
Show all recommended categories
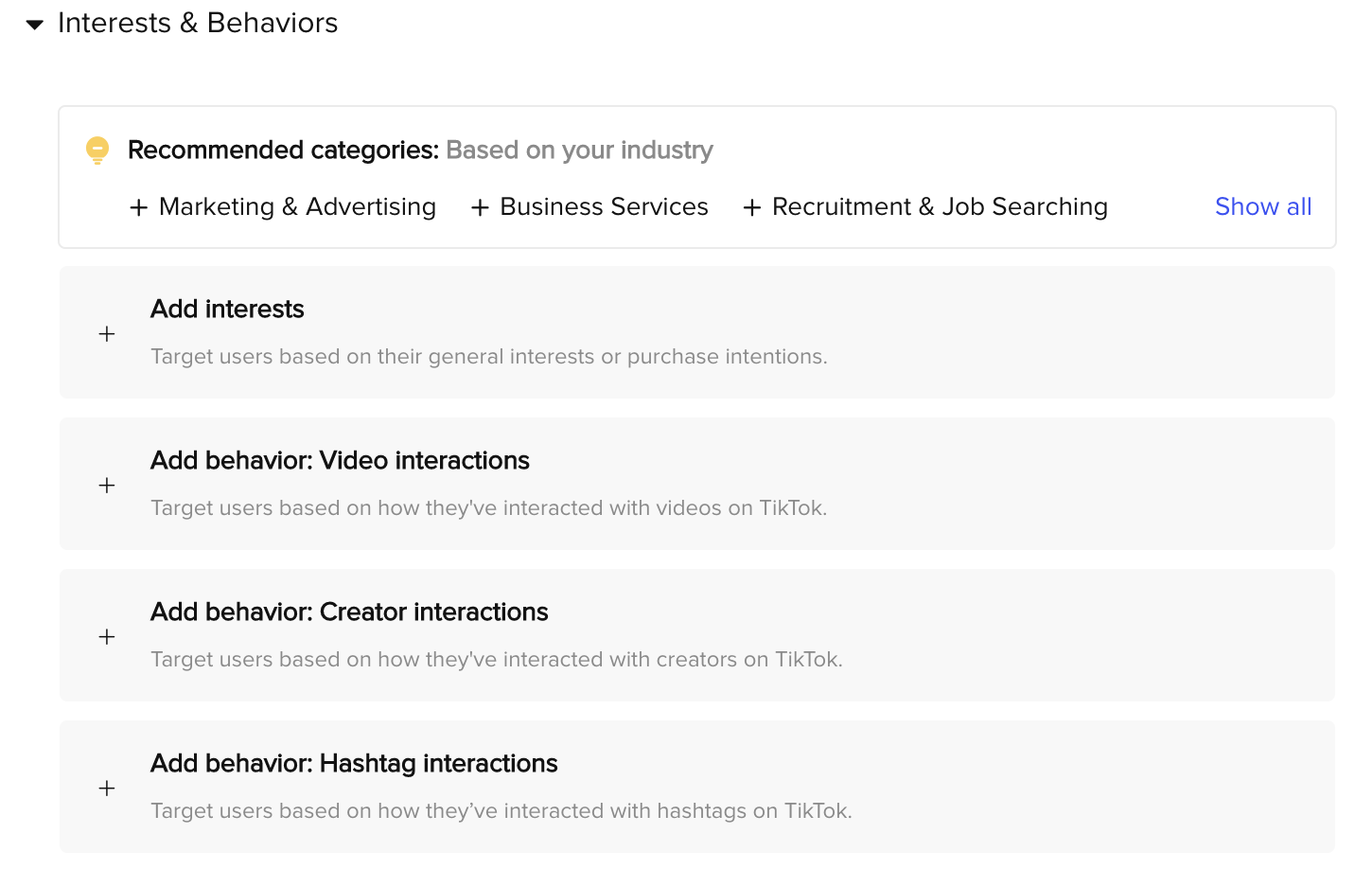pos(1263,206)
